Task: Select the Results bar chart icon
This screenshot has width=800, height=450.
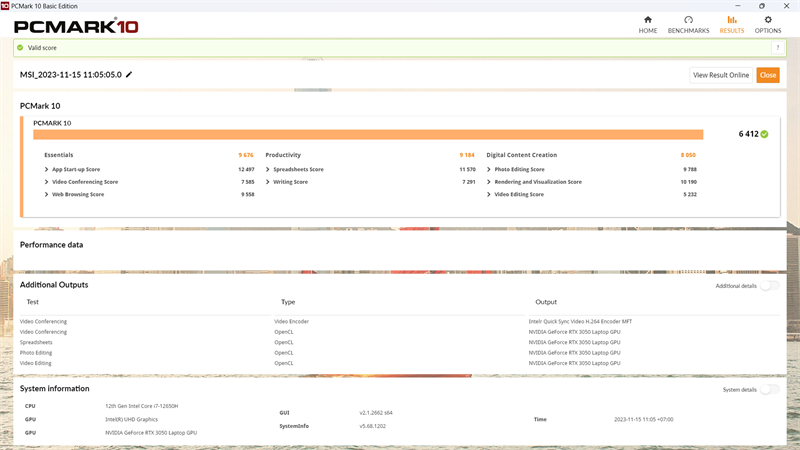Action: (732, 20)
